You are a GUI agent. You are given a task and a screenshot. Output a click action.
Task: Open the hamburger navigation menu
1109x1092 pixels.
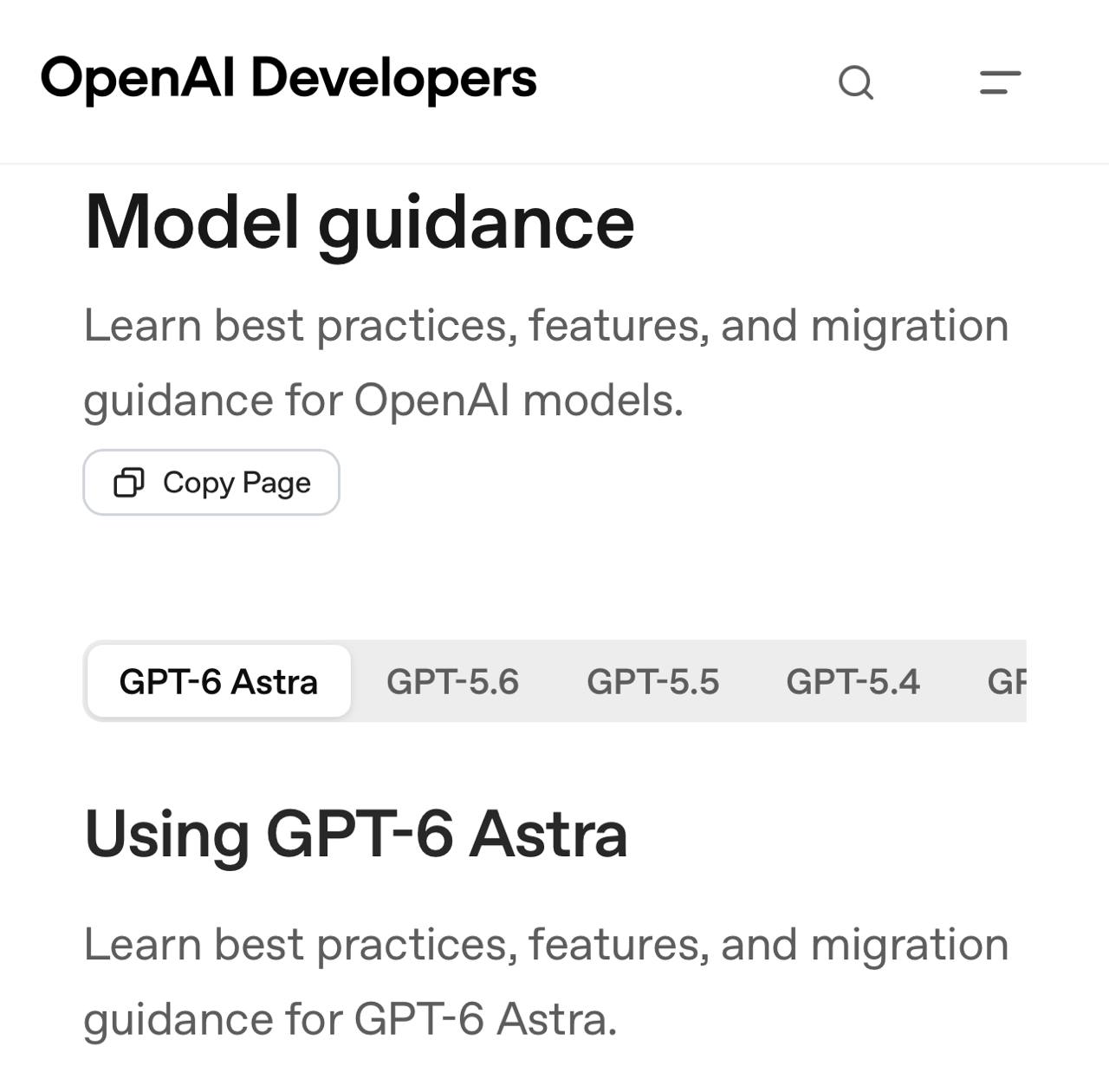[1000, 82]
